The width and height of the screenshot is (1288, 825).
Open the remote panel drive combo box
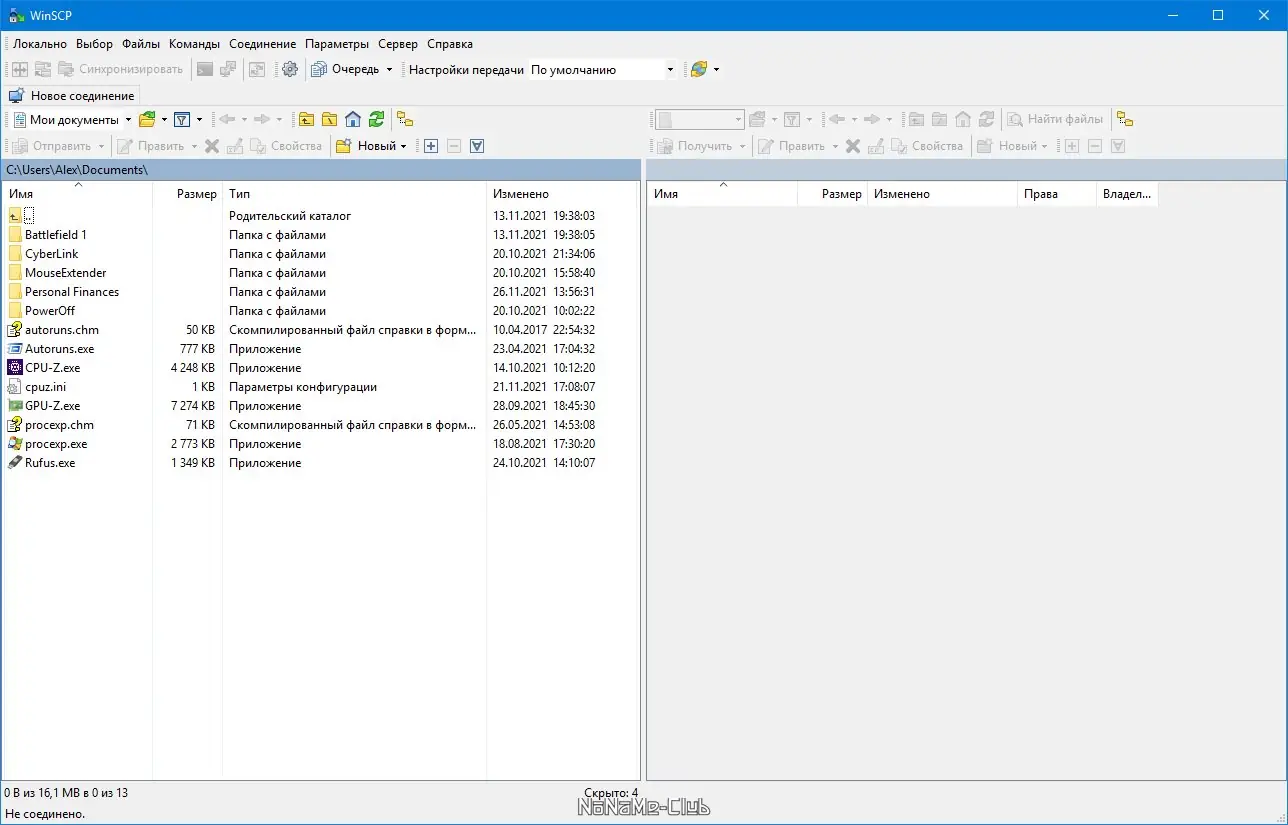(x=699, y=119)
